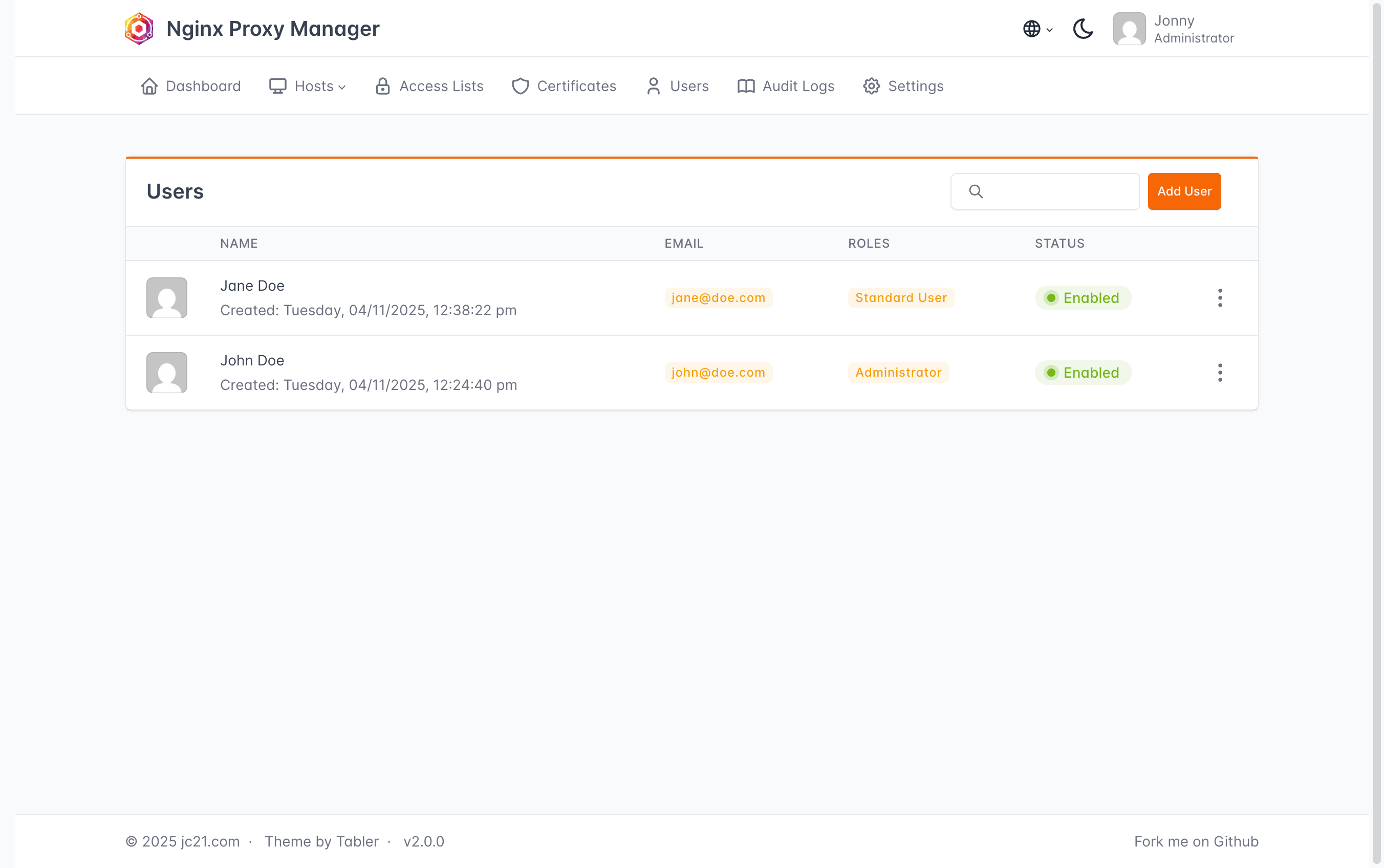Click Jane Doe's avatar thumbnail

click(x=166, y=298)
